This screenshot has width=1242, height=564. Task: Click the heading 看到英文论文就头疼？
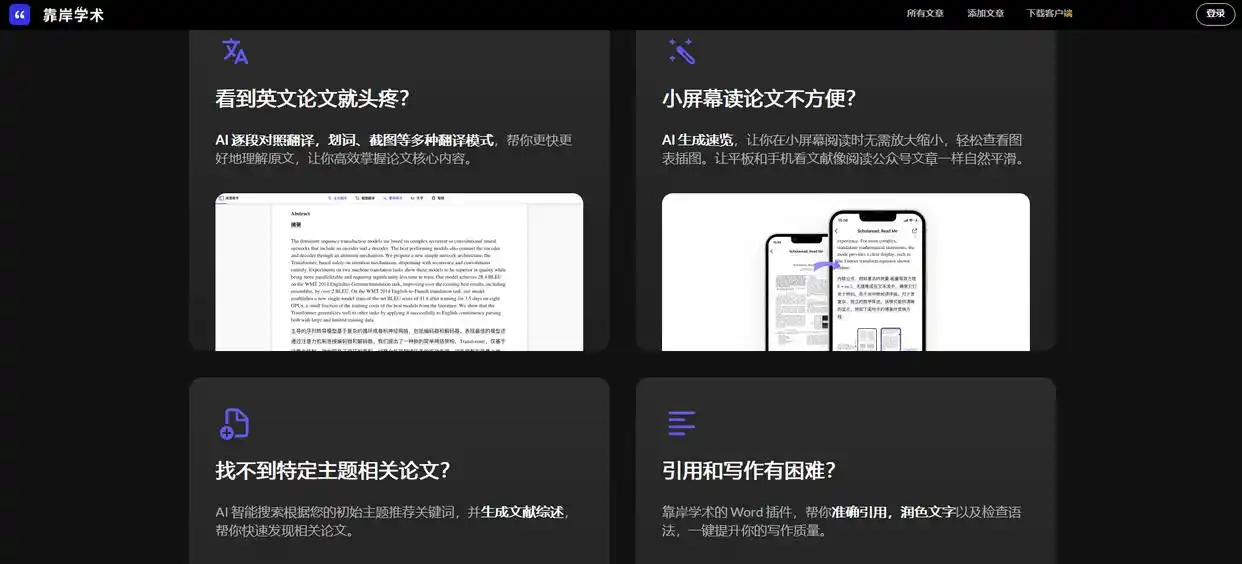click(313, 99)
